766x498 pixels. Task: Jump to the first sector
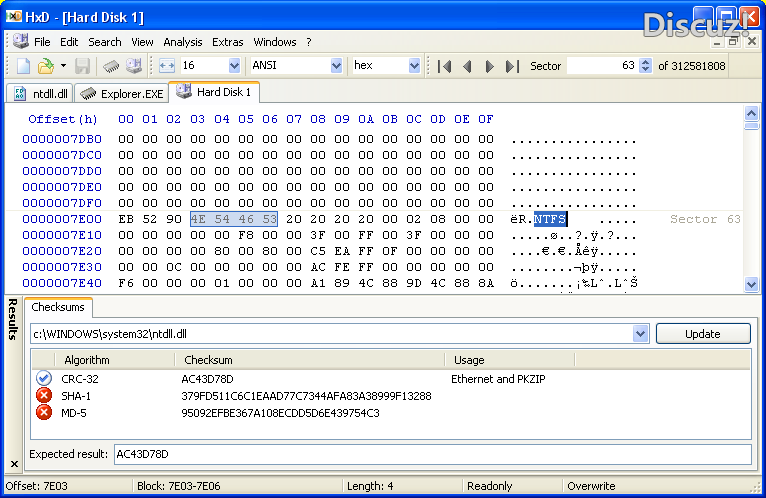pos(445,66)
